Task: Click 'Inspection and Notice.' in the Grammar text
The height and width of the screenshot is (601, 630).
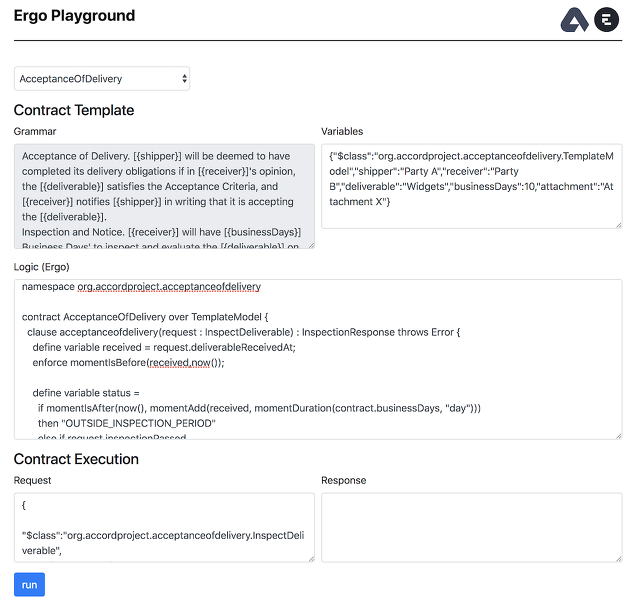Action: coord(73,232)
